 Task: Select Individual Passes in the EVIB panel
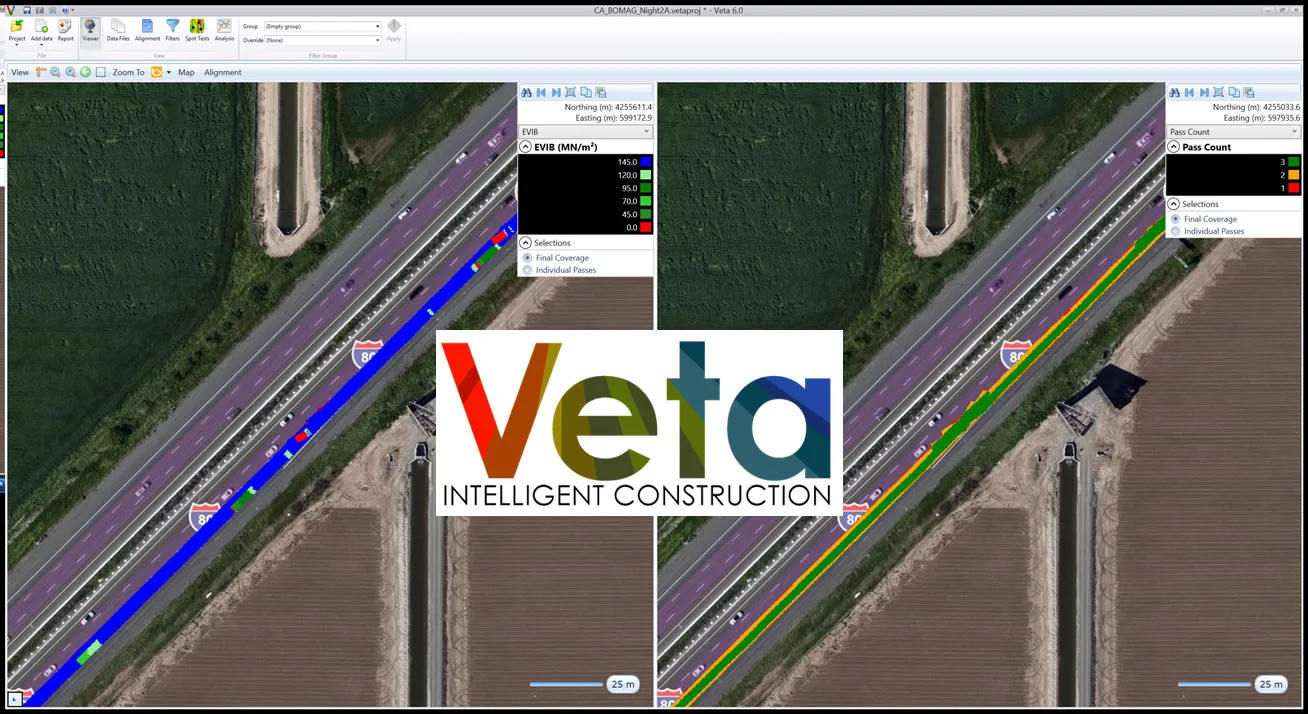560,270
